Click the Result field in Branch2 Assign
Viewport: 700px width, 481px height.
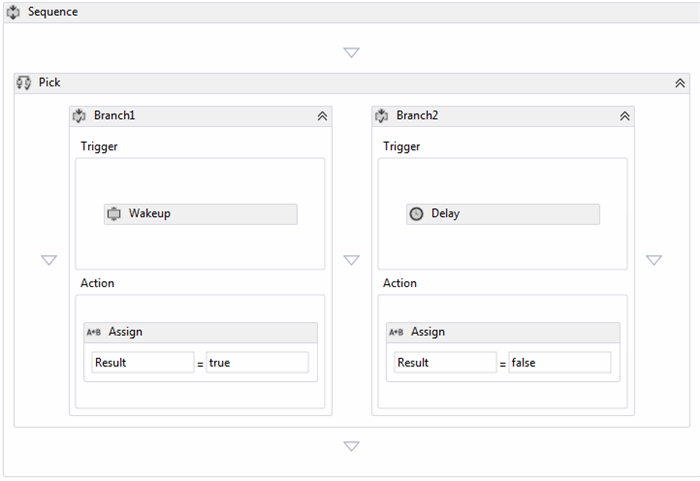(444, 363)
